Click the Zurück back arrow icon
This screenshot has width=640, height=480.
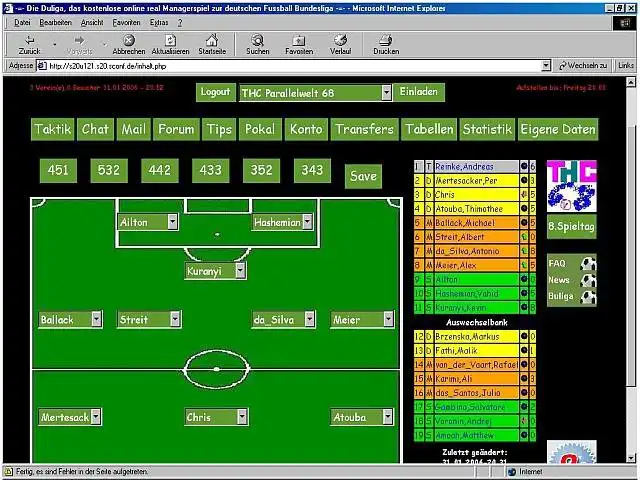click(x=29, y=40)
